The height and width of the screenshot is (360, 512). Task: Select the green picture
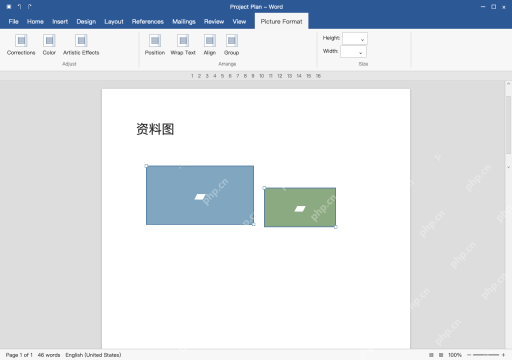pos(300,207)
